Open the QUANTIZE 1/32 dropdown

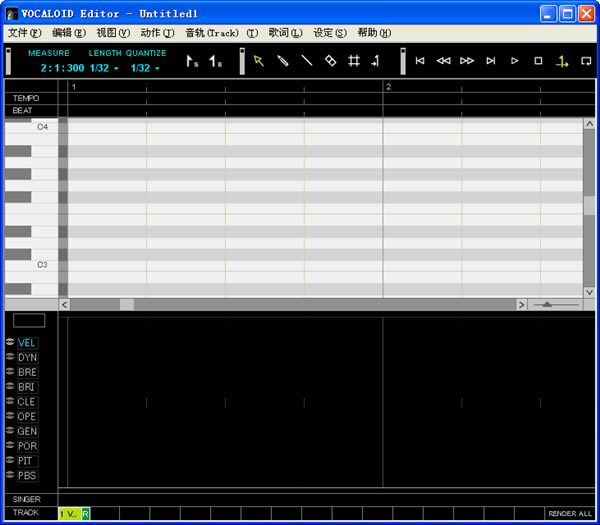145,69
